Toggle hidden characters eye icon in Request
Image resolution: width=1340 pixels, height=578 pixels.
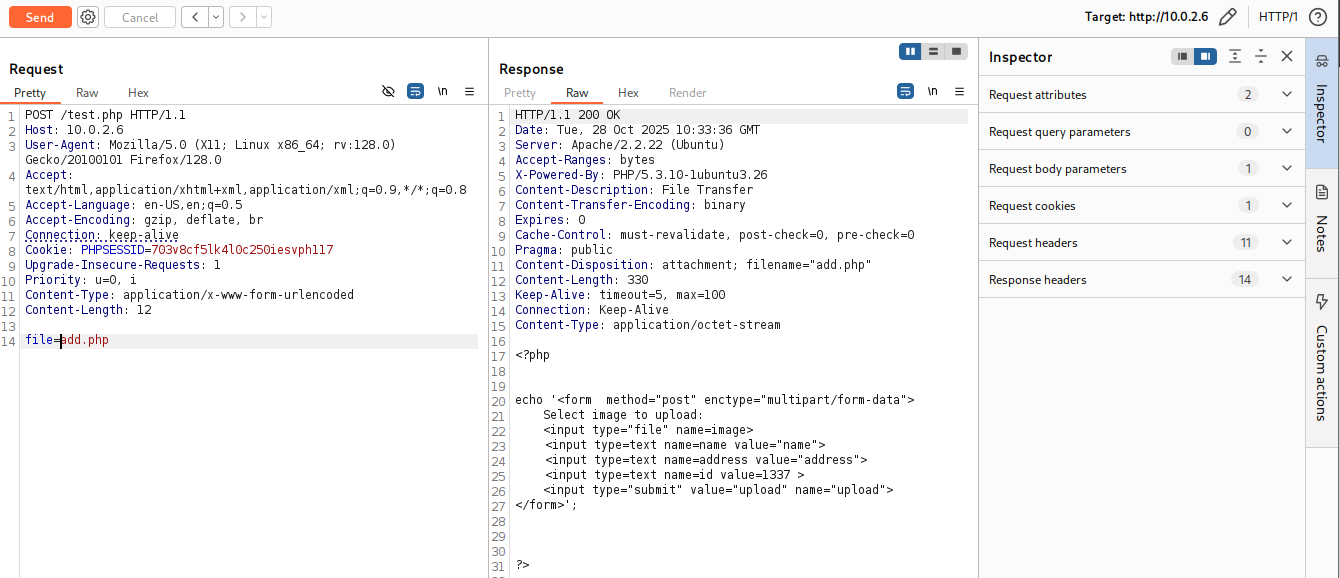[x=389, y=91]
